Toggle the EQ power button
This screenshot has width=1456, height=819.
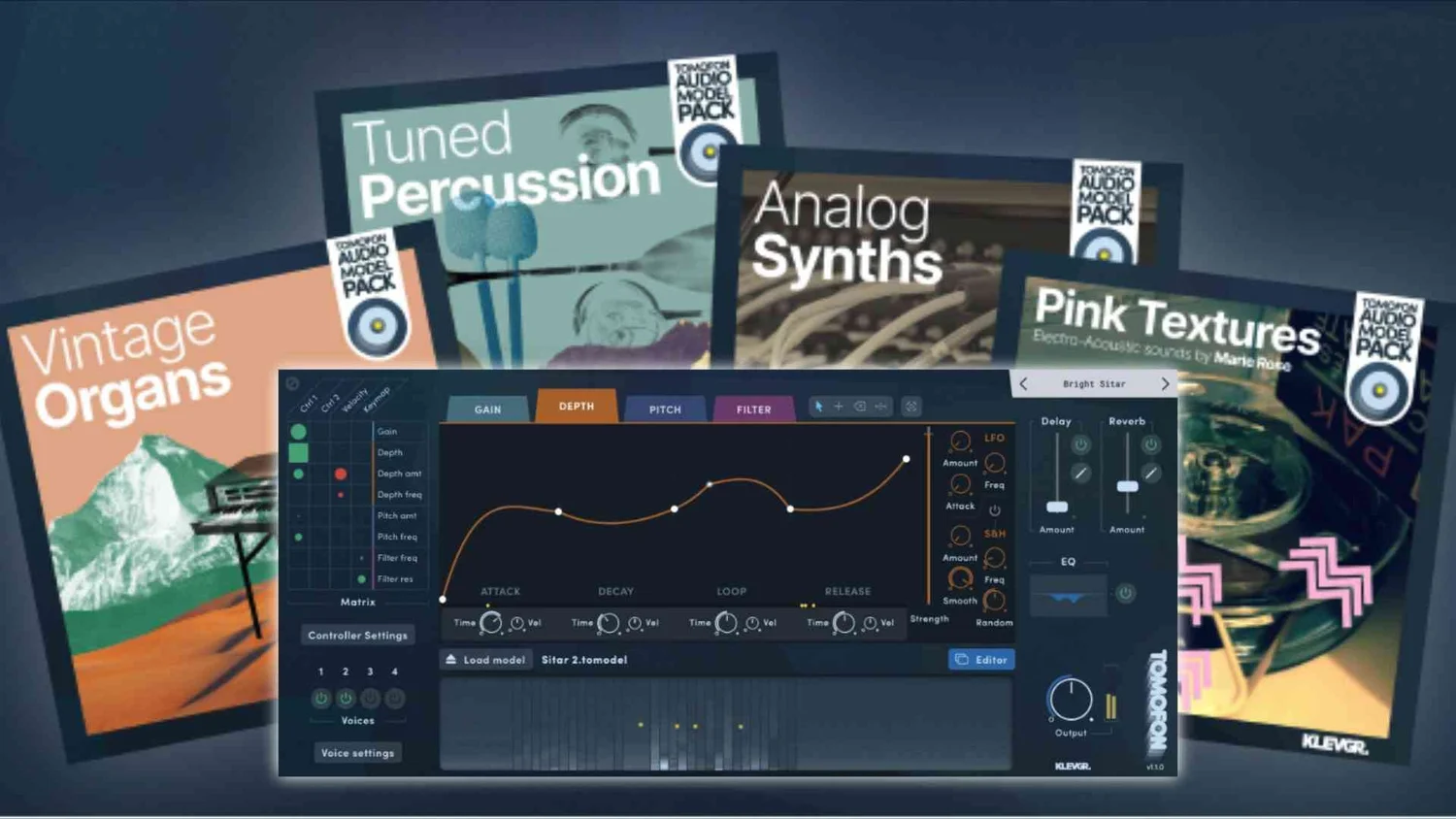1124,593
